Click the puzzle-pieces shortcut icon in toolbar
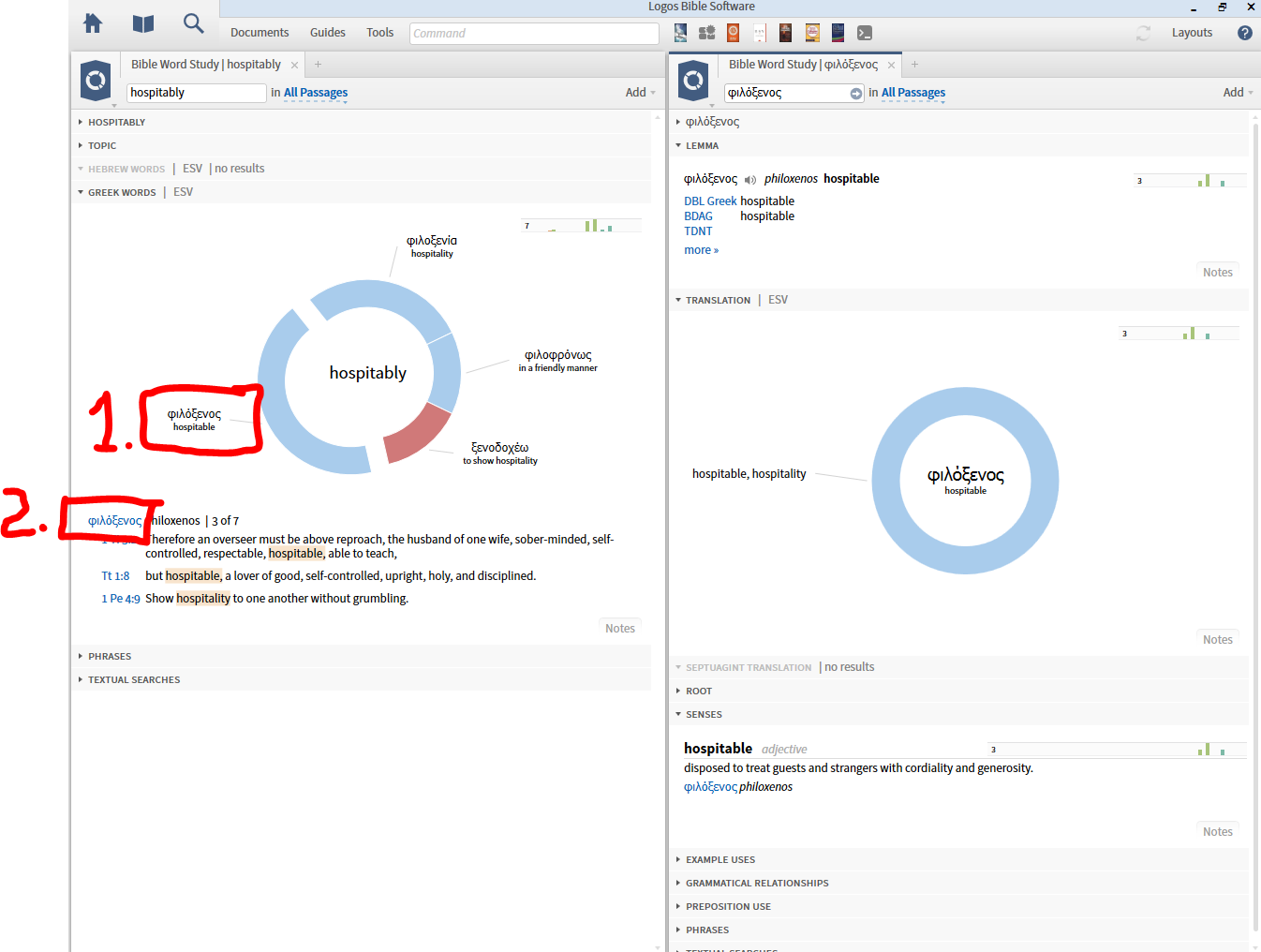 point(707,33)
